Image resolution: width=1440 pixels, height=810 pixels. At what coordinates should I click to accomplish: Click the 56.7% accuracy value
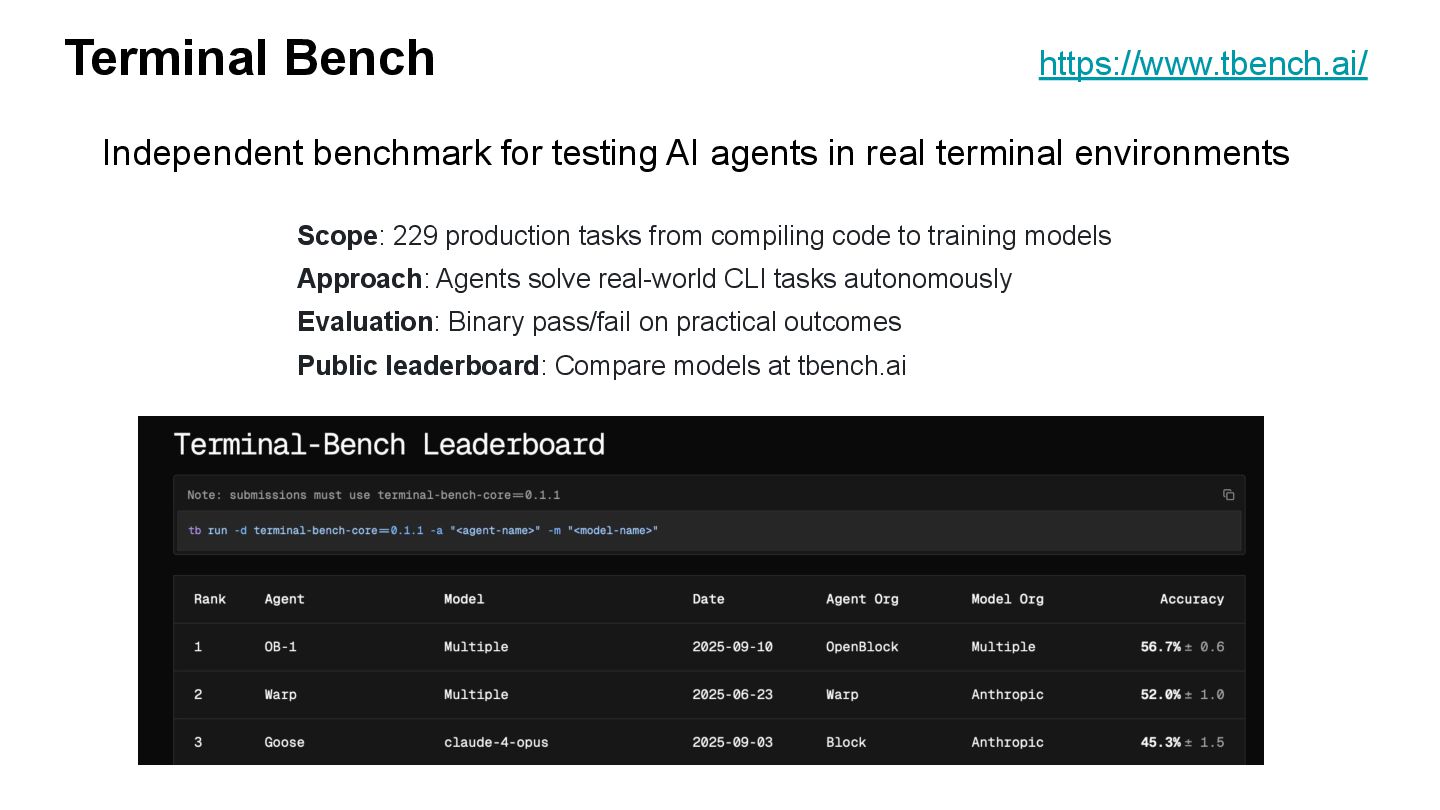[x=1160, y=647]
